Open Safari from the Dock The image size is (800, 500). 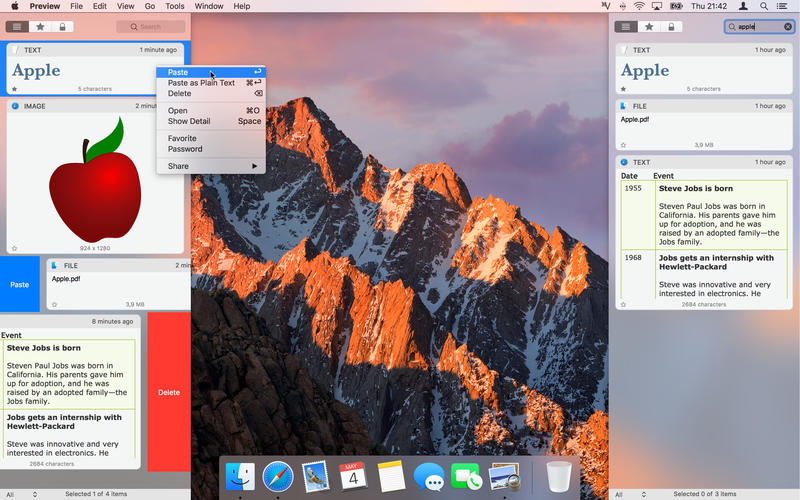point(278,477)
